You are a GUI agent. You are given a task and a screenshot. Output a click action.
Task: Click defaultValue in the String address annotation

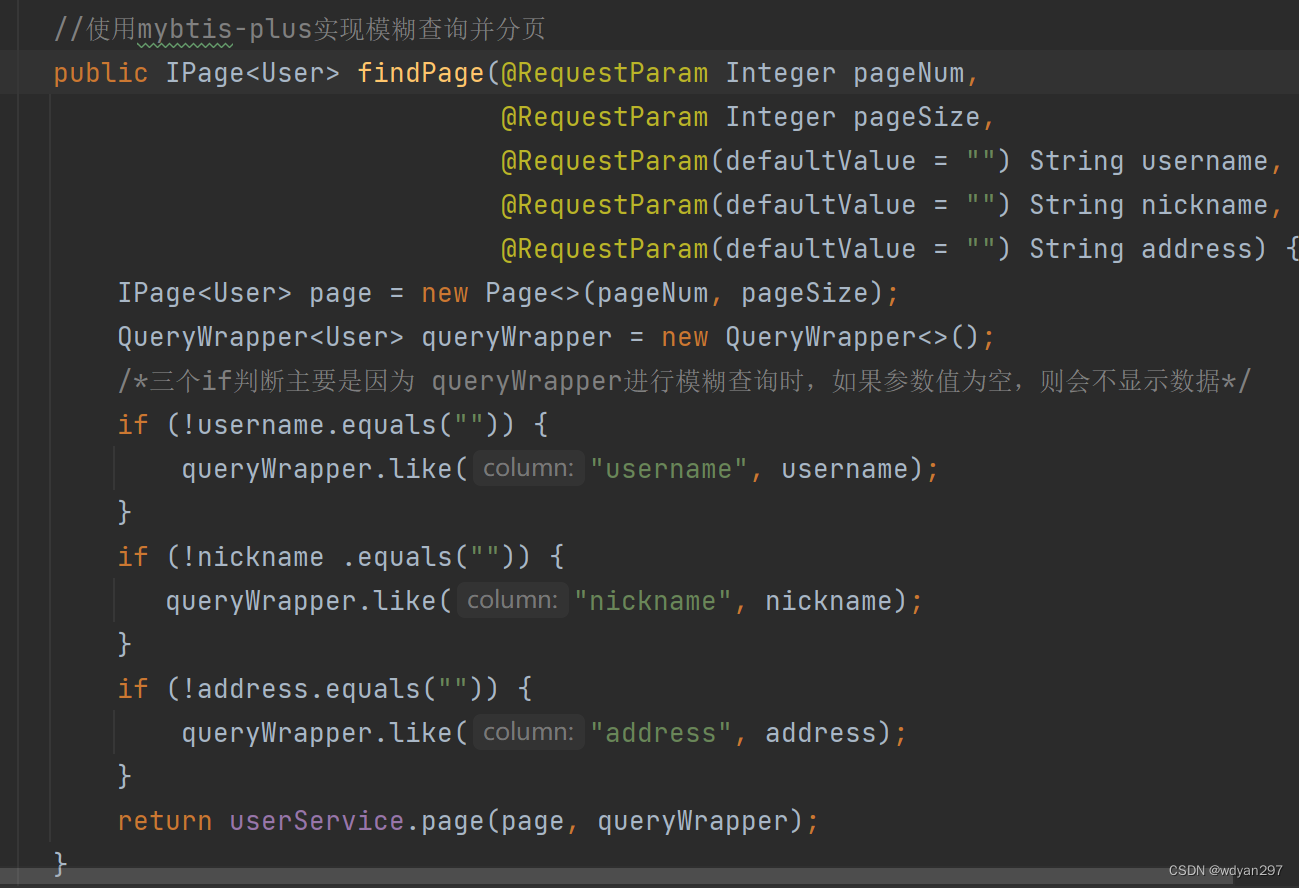pos(821,249)
